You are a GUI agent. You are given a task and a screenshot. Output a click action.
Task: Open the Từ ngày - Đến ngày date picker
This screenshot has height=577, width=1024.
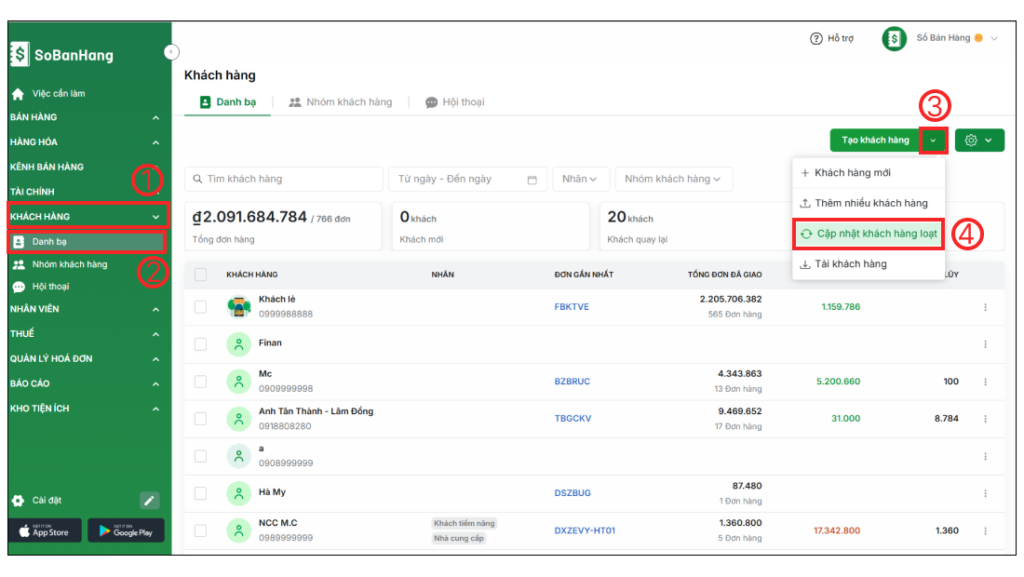(466, 179)
